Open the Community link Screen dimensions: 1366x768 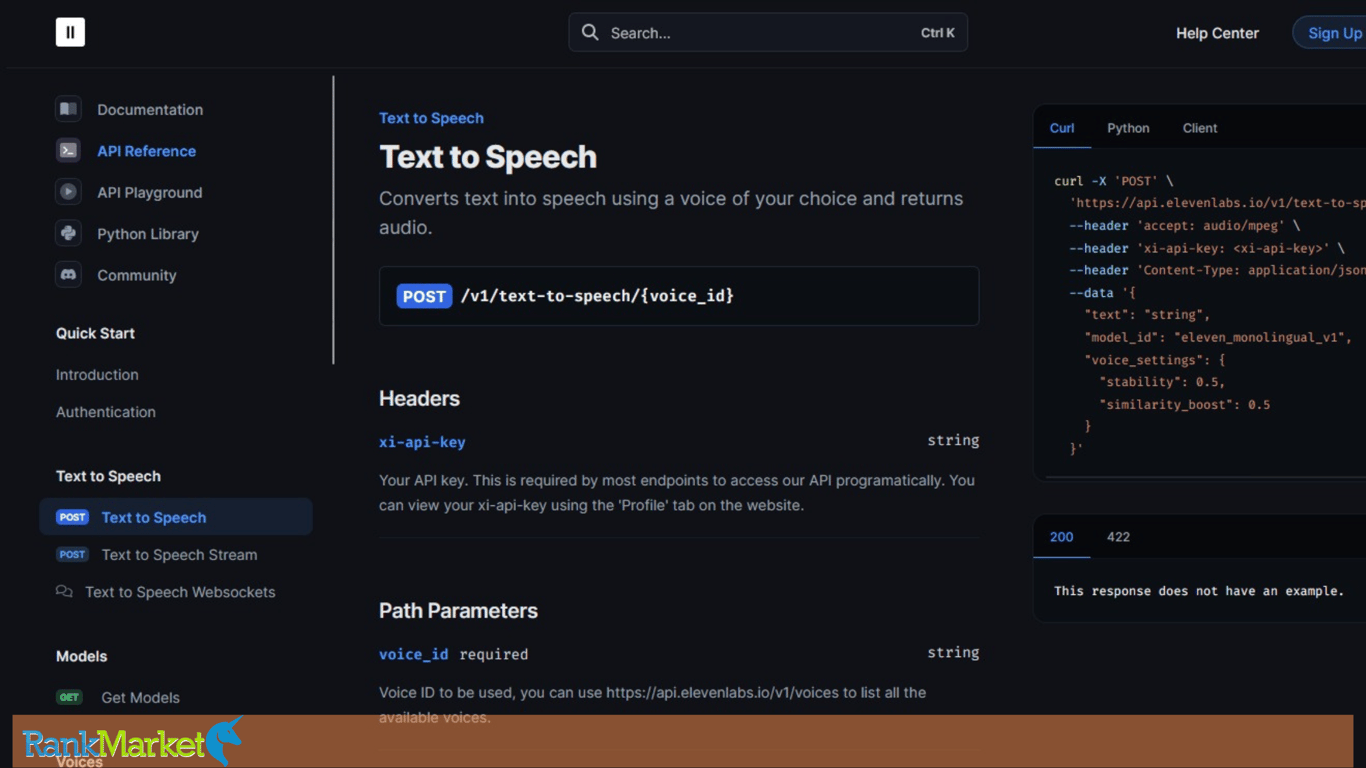pyautogui.click(x=136, y=275)
